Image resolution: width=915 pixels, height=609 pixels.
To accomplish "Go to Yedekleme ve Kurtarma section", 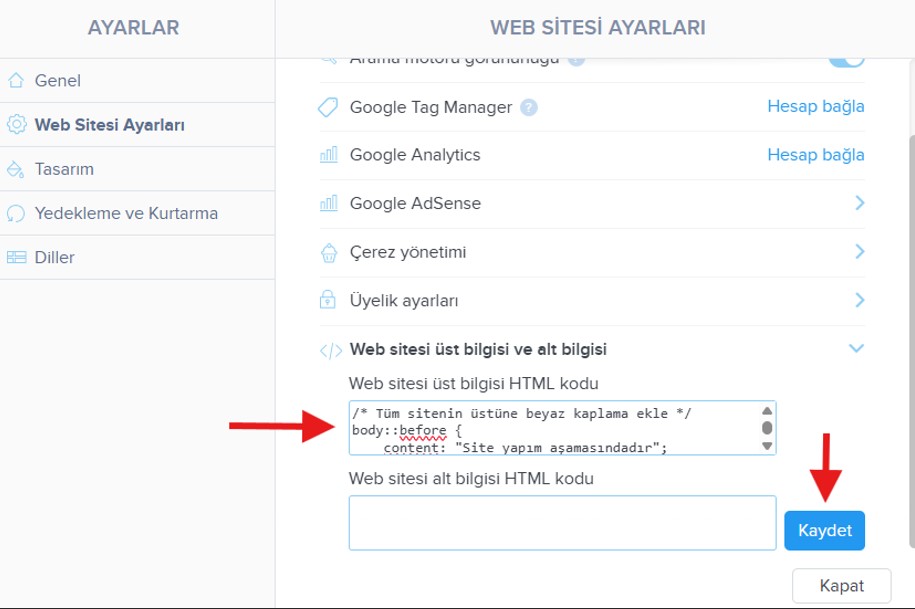I will [x=126, y=213].
